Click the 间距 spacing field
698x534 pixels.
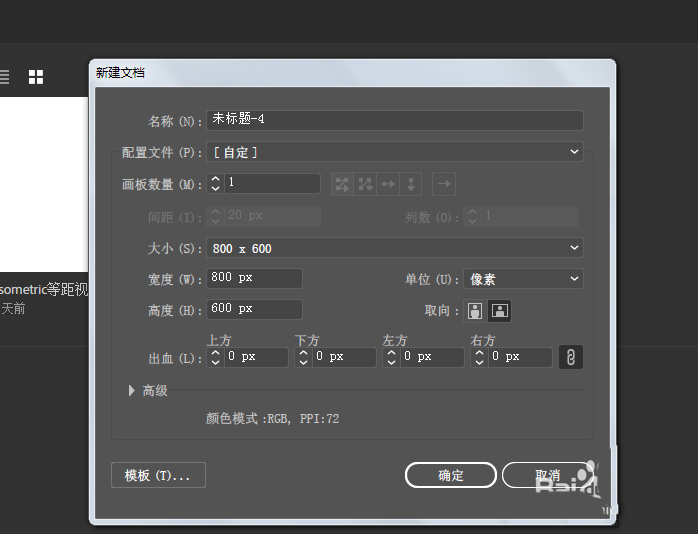coord(272,216)
